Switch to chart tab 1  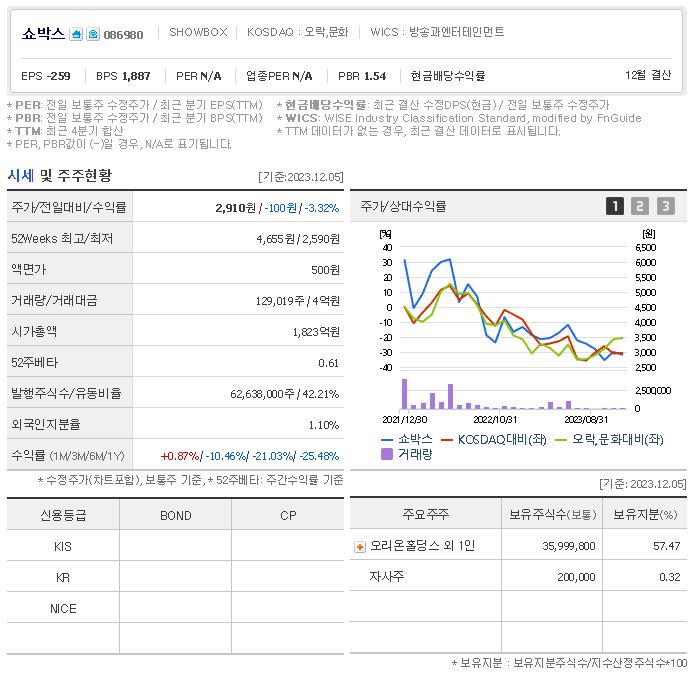(x=615, y=206)
